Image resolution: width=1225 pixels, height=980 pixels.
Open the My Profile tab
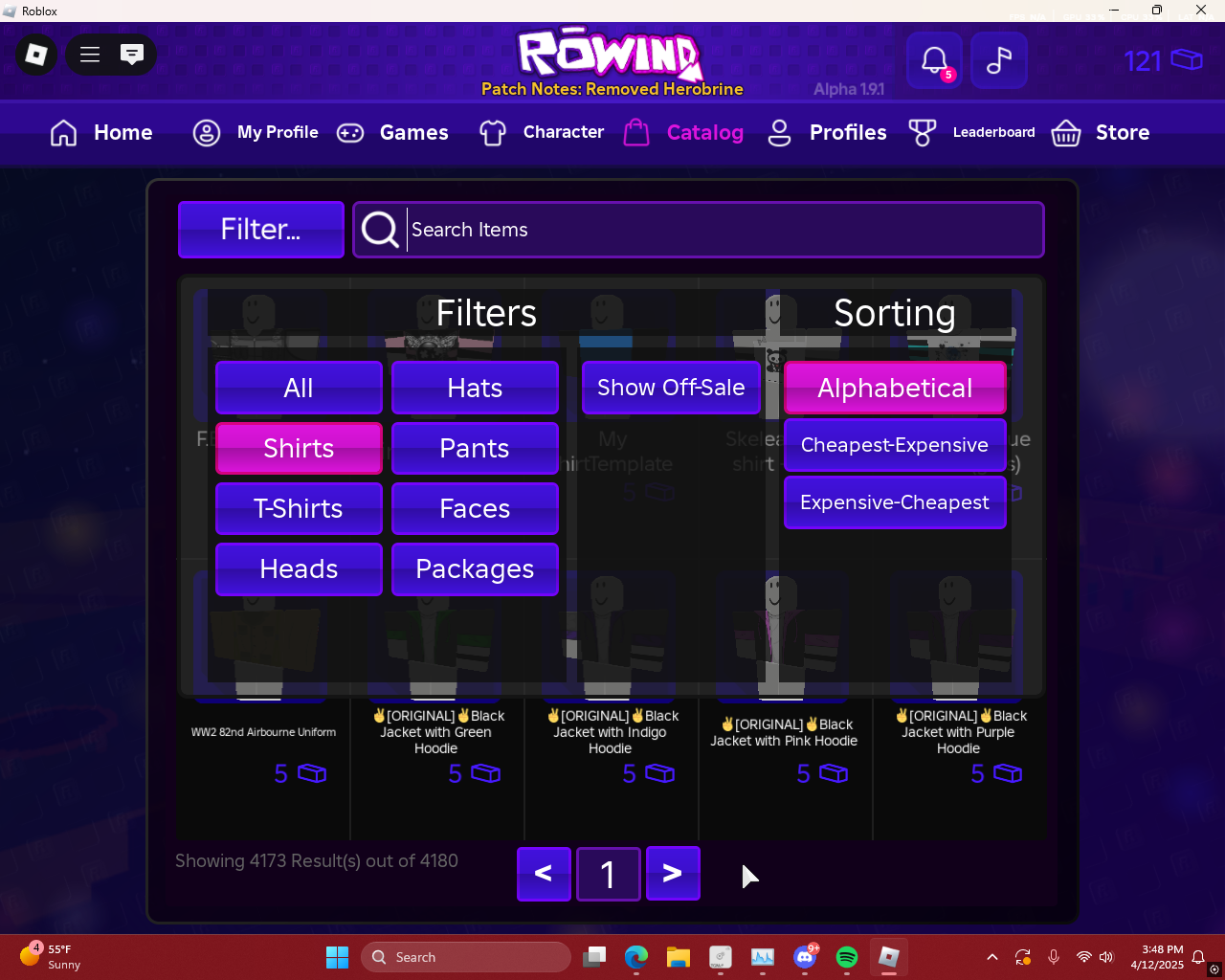pos(256,132)
